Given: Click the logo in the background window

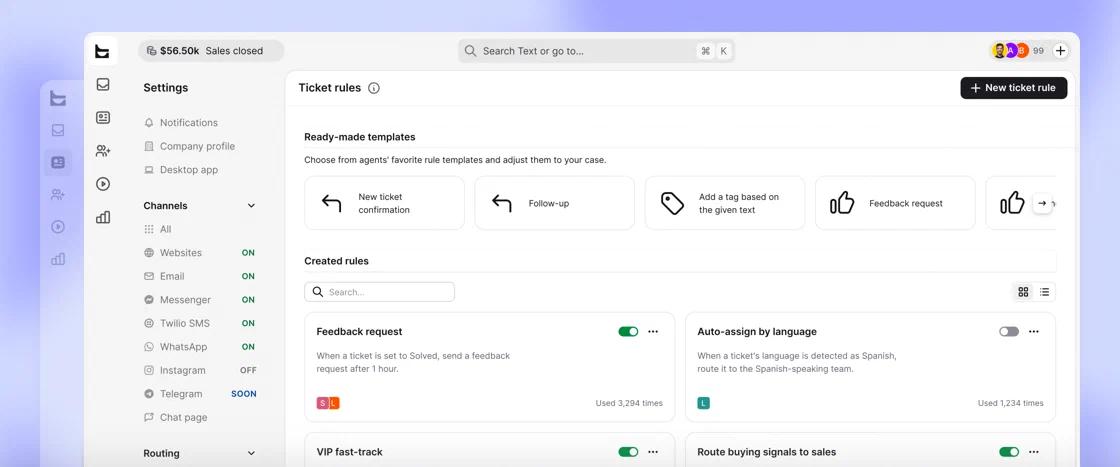Looking at the screenshot, I should click(x=58, y=99).
